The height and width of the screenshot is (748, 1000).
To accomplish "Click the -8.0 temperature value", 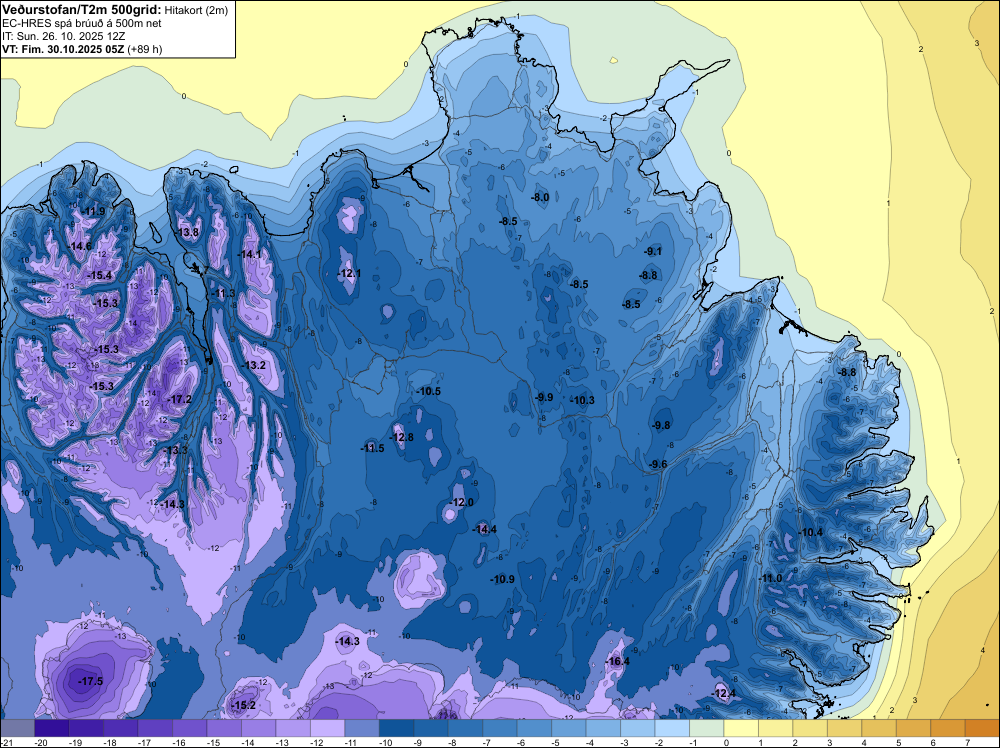I will click(x=540, y=198).
